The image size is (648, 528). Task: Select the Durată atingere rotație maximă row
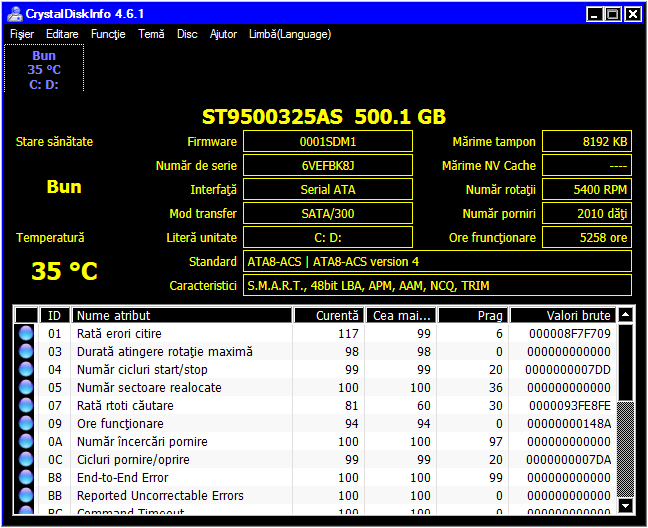pos(315,351)
